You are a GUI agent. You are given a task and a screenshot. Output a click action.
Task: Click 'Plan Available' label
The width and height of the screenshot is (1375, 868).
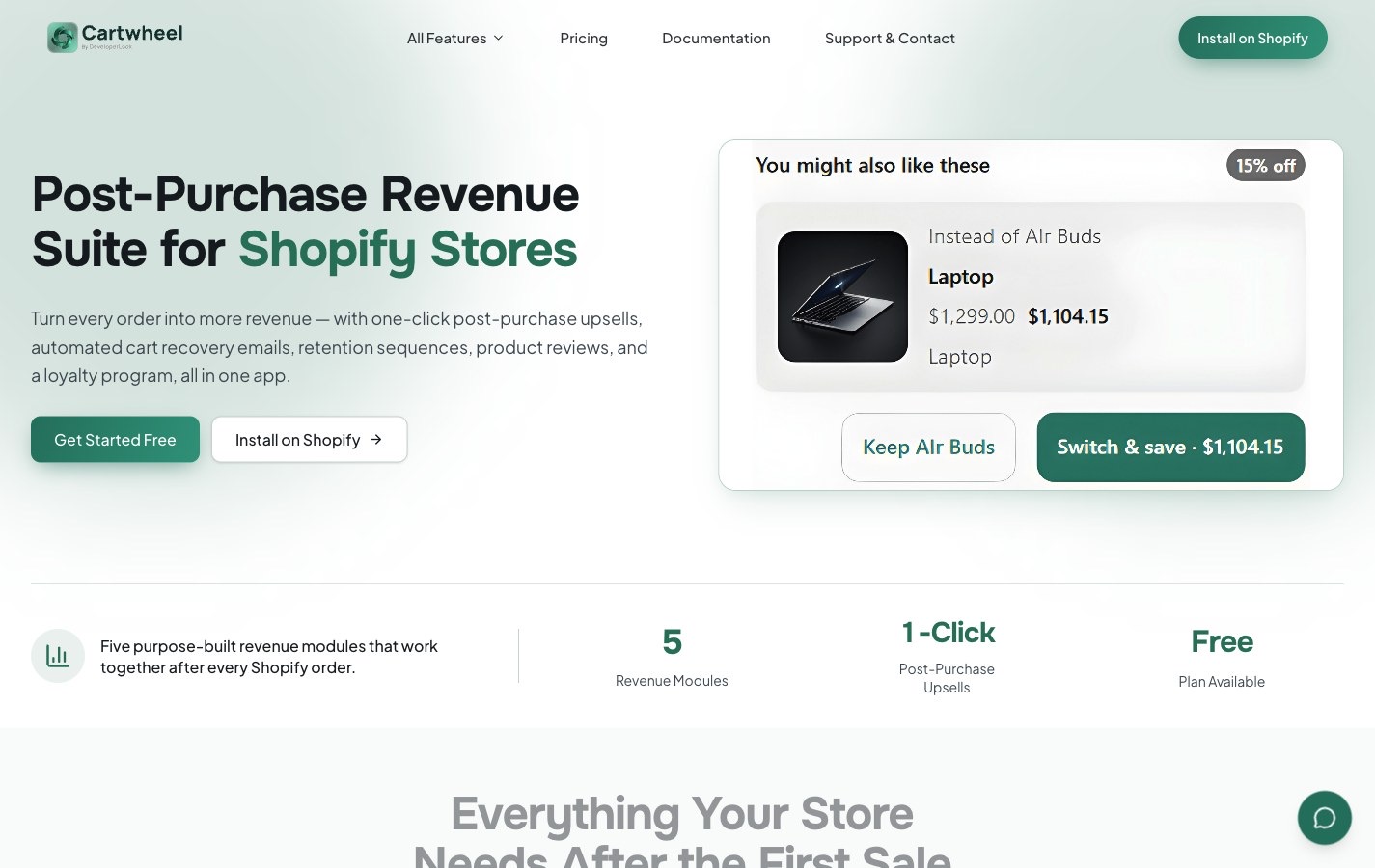[1222, 681]
